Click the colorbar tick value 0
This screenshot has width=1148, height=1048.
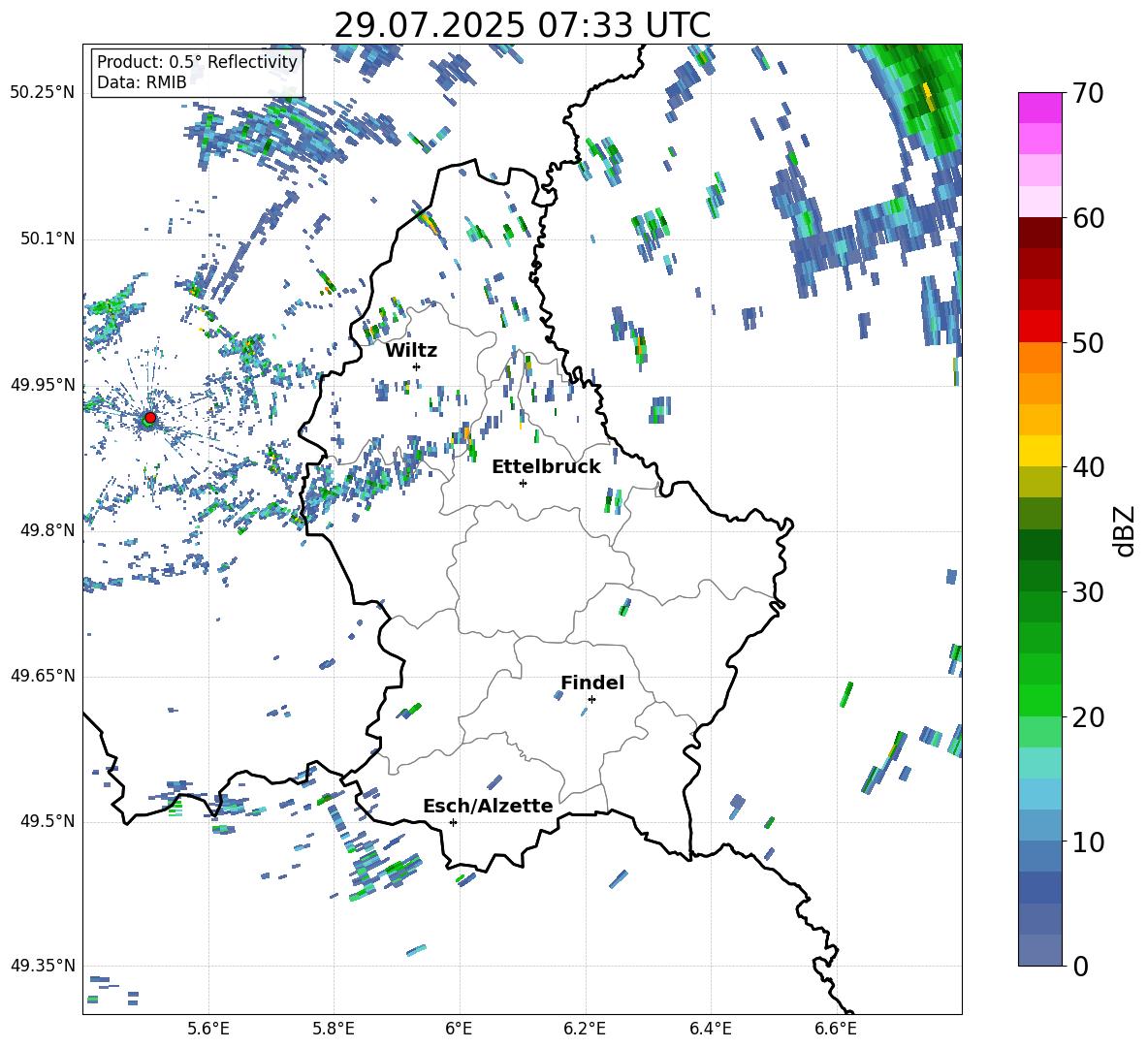coord(1080,966)
